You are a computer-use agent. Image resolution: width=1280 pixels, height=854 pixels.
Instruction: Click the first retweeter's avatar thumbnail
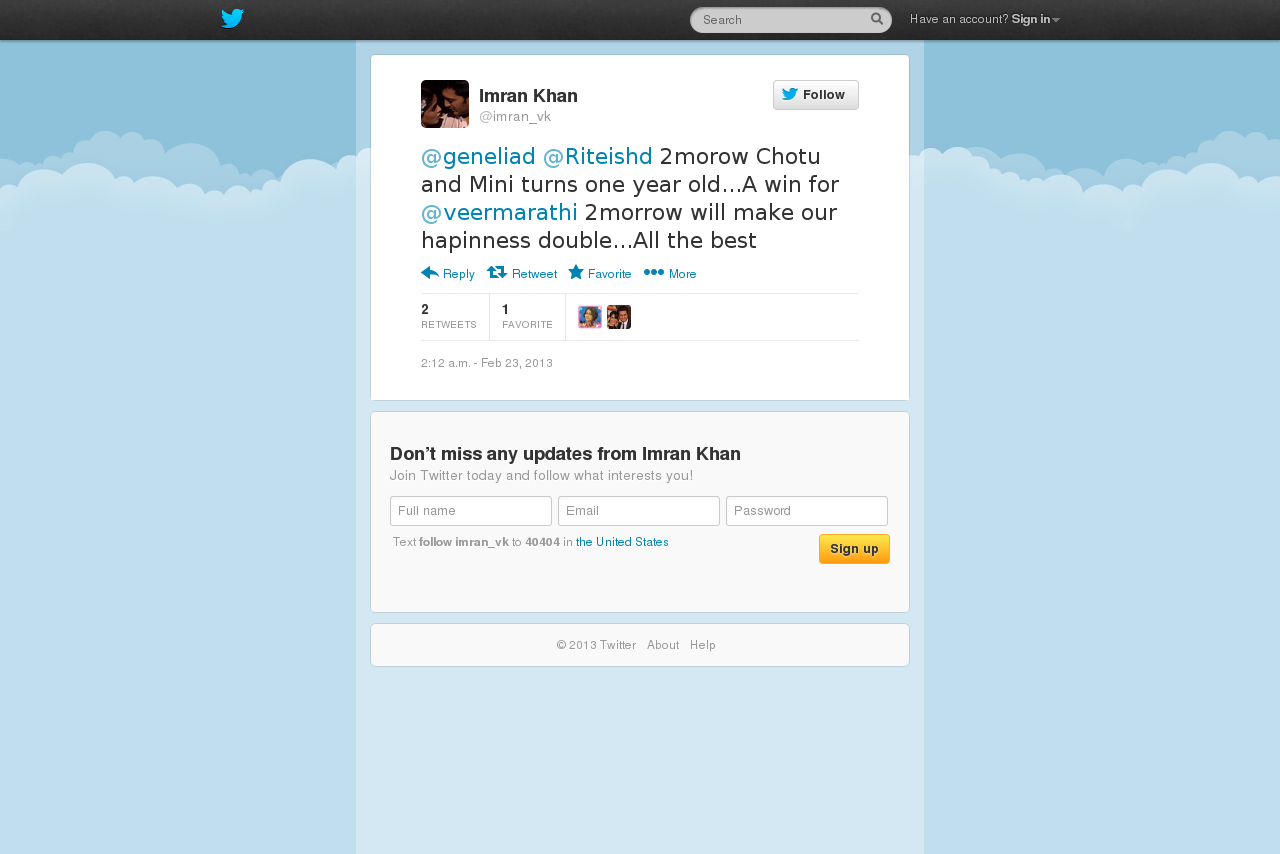click(590, 317)
